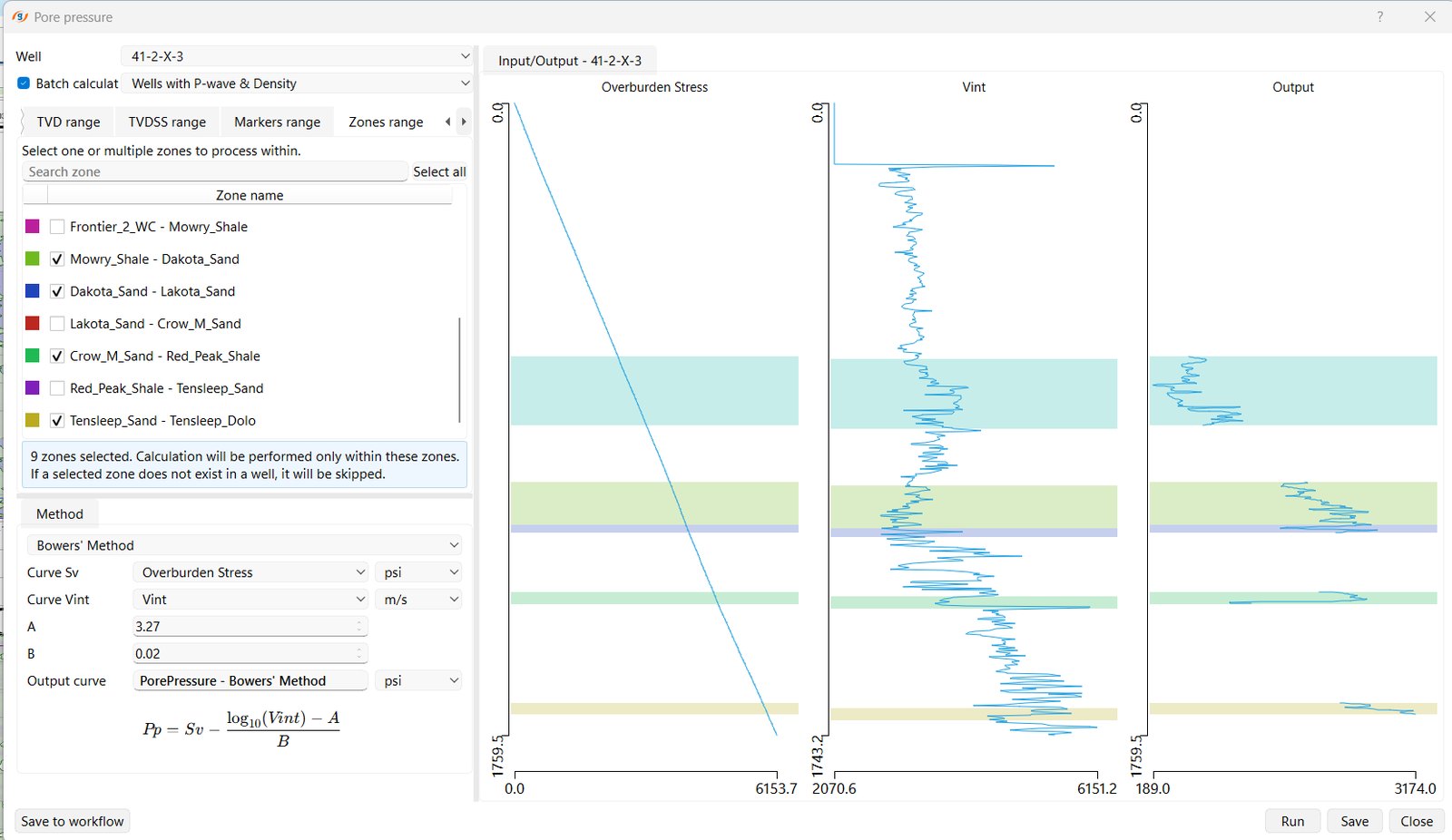This screenshot has width=1452, height=840.
Task: Click the Search zone input field
Action: [214, 171]
